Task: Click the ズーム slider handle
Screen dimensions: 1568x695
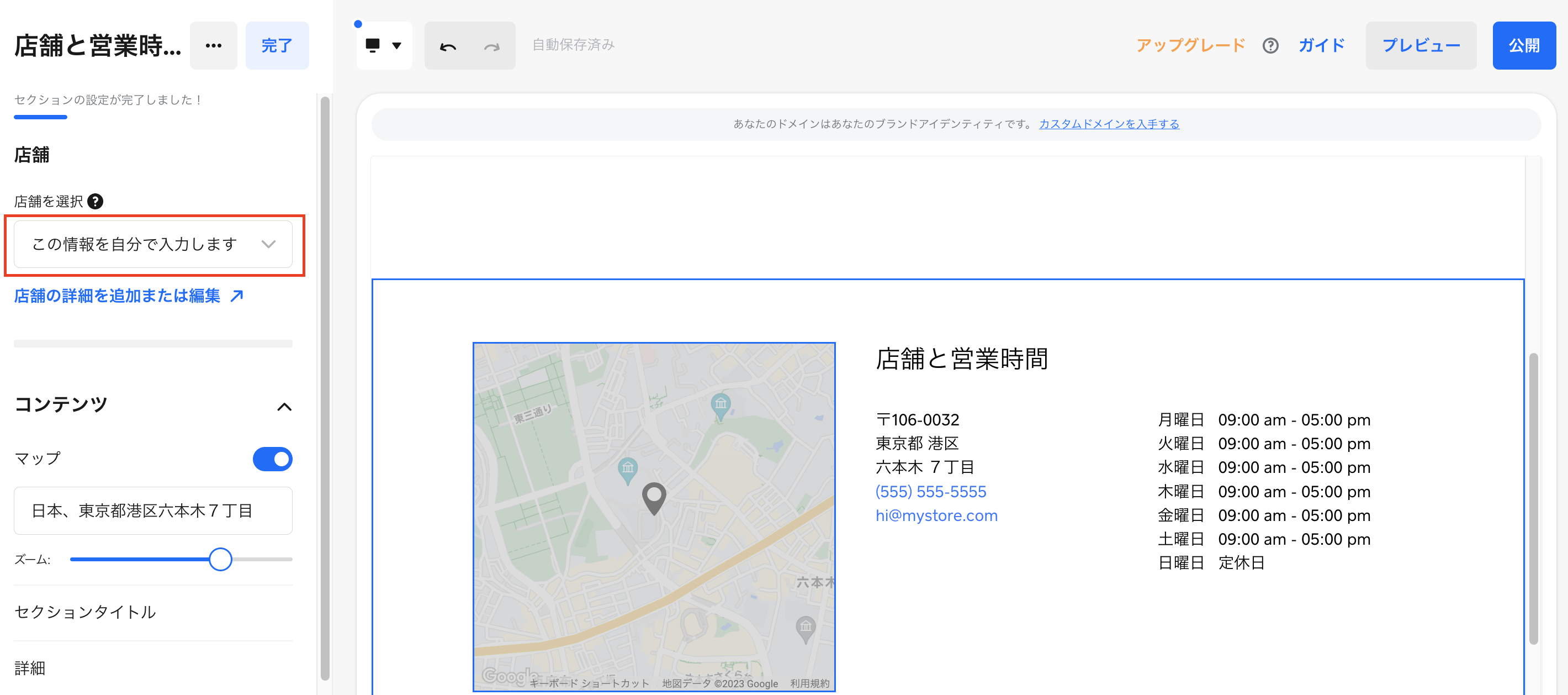Action: 220,559
